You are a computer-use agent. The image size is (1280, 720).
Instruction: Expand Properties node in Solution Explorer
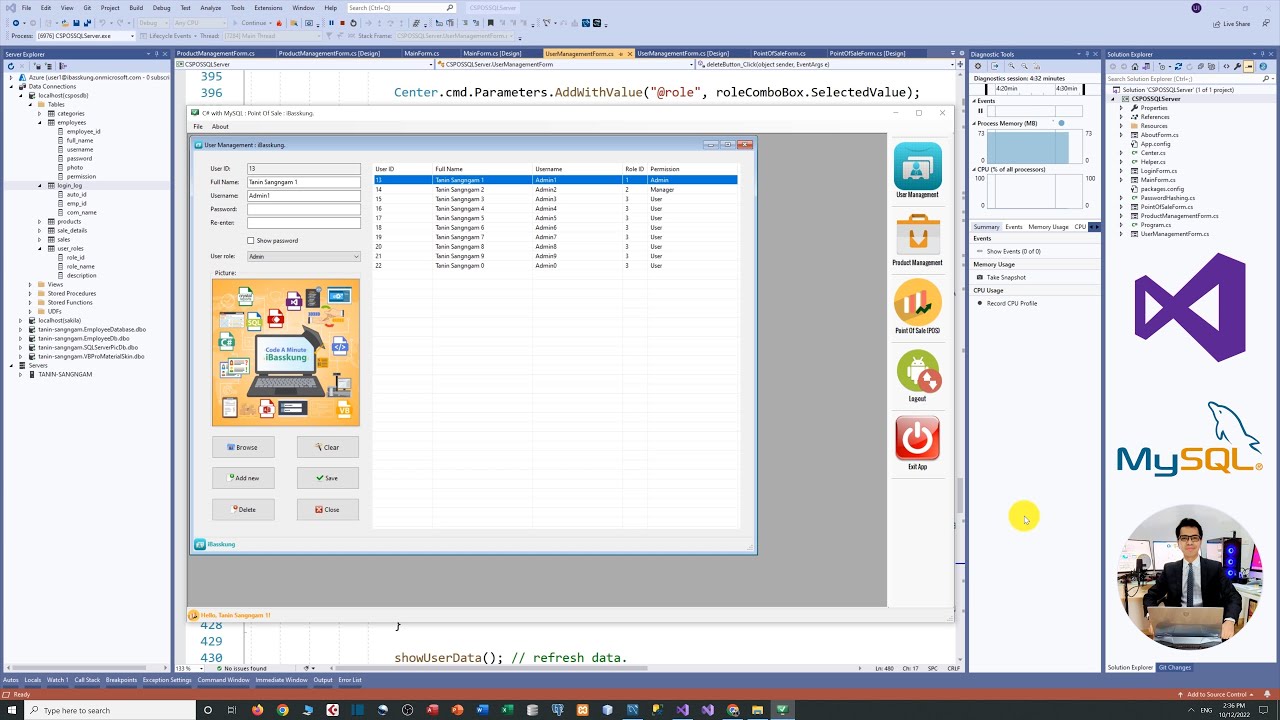pos(1121,108)
